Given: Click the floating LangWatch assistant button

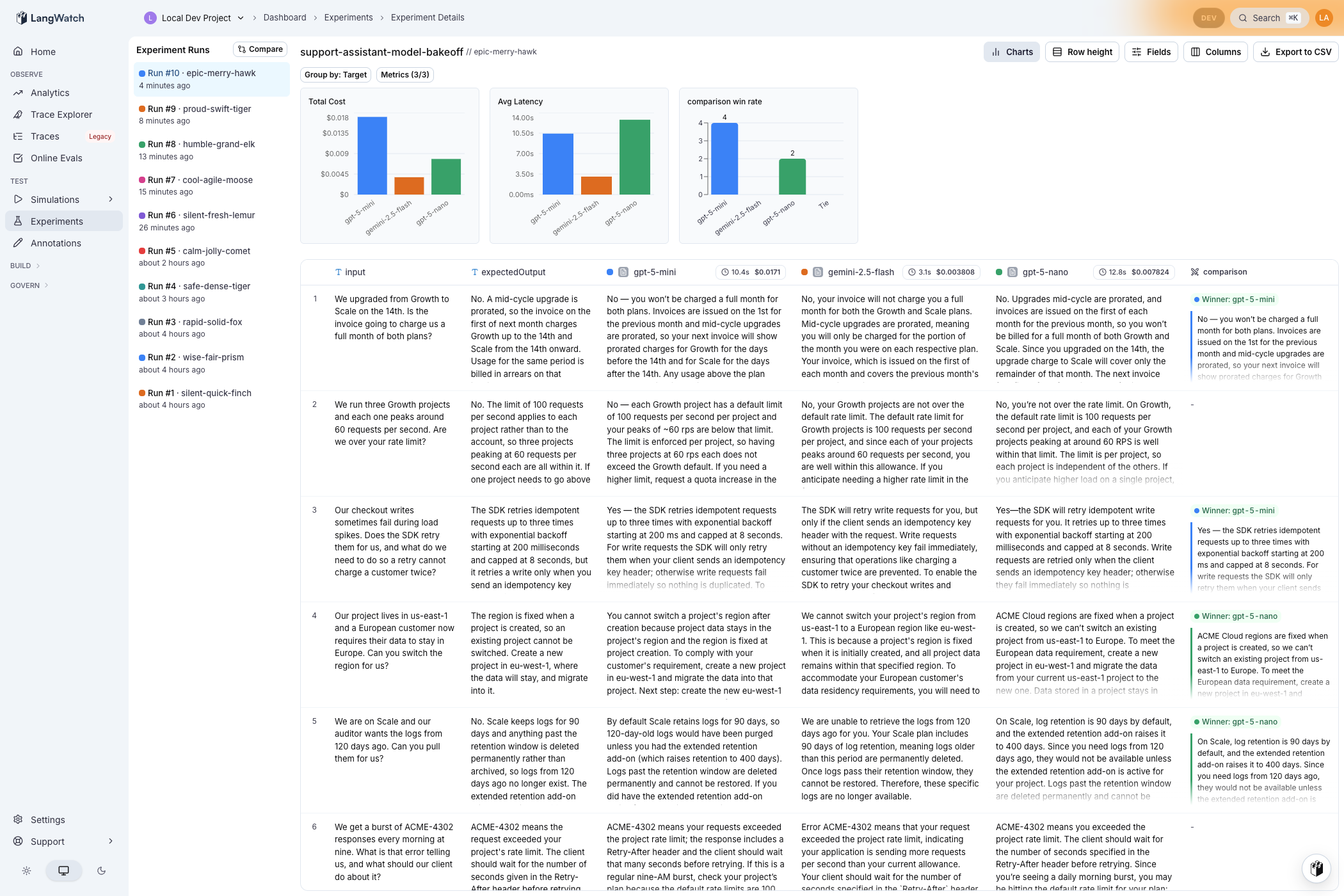Looking at the screenshot, I should pos(1316,868).
